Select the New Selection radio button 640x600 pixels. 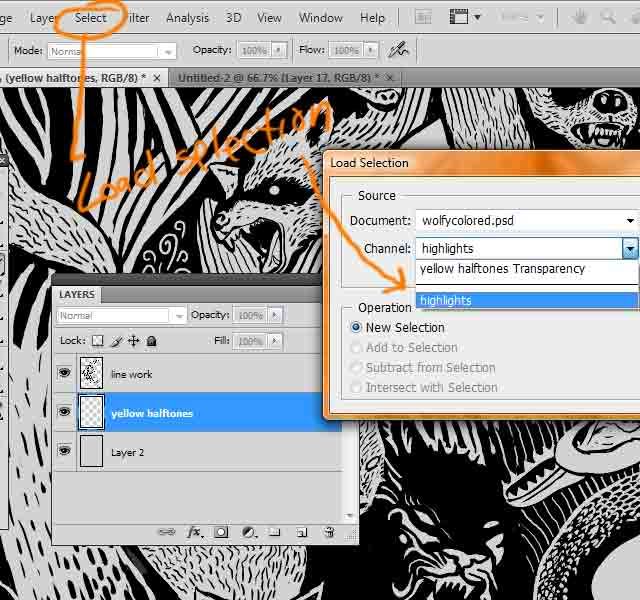coord(356,327)
